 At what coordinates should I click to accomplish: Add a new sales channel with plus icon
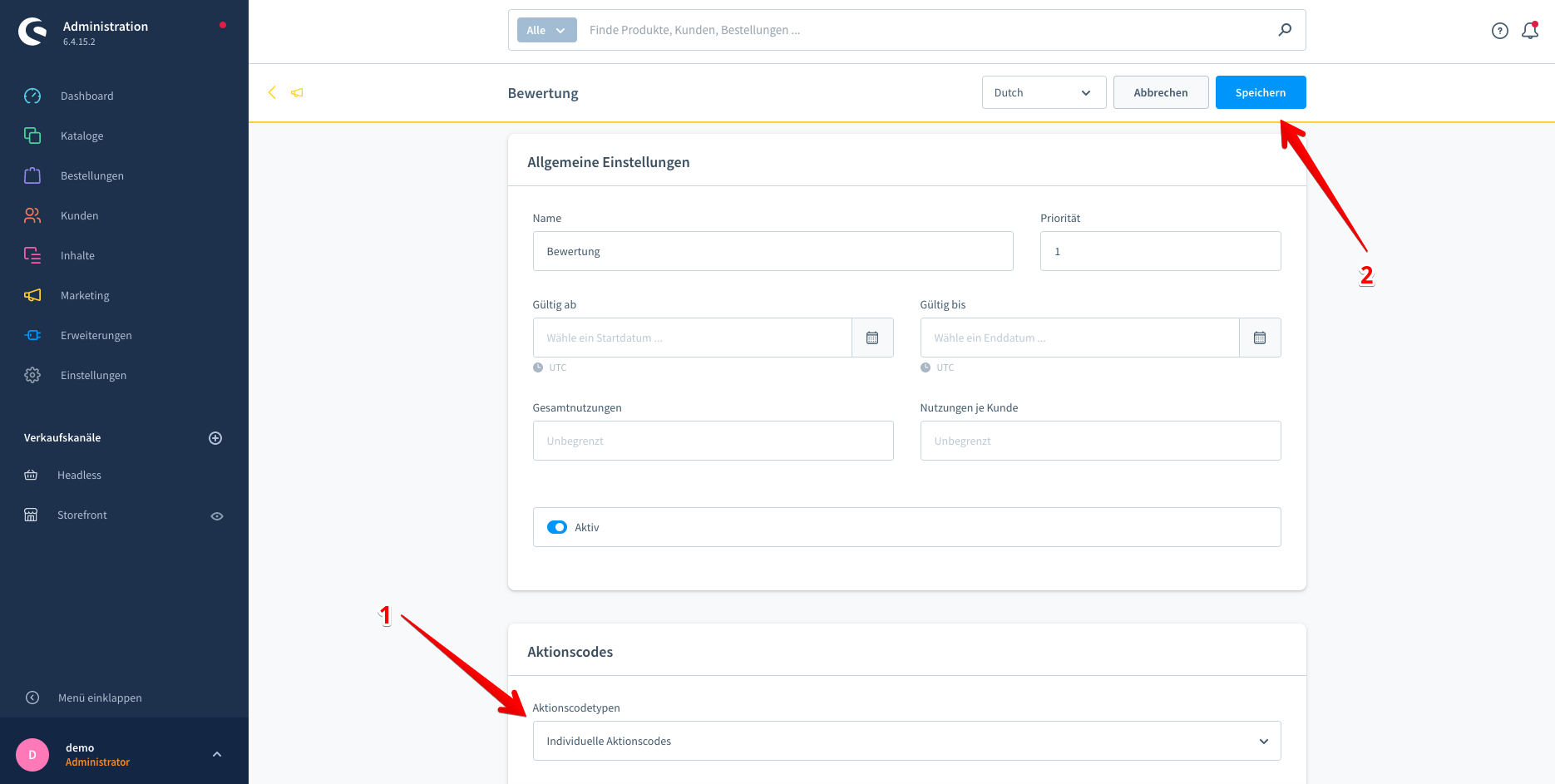click(215, 438)
